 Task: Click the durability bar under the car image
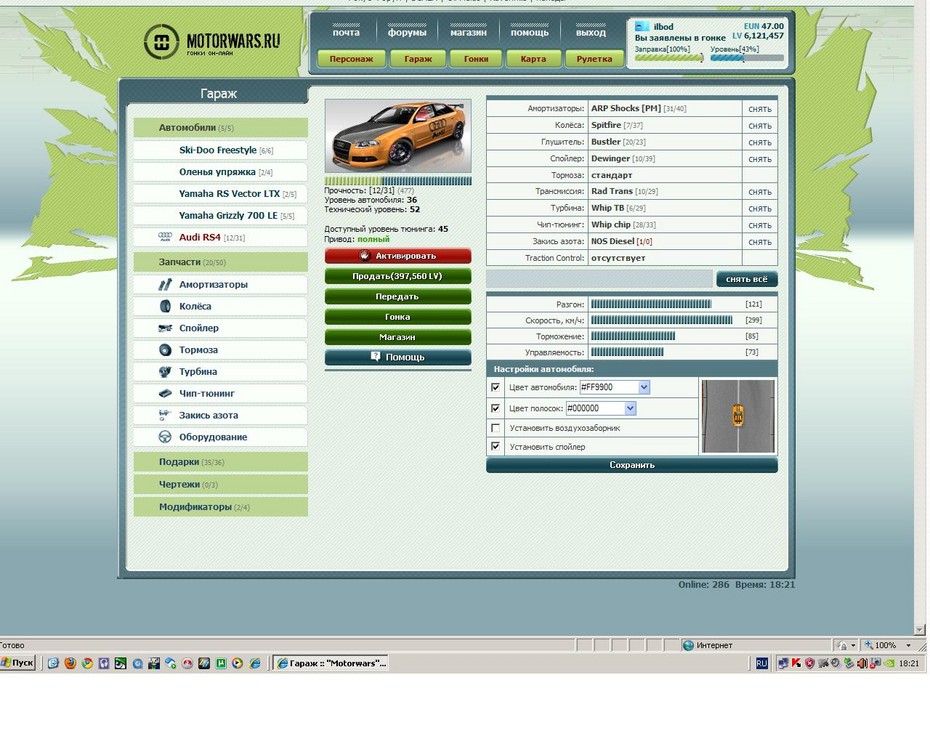coord(398,181)
